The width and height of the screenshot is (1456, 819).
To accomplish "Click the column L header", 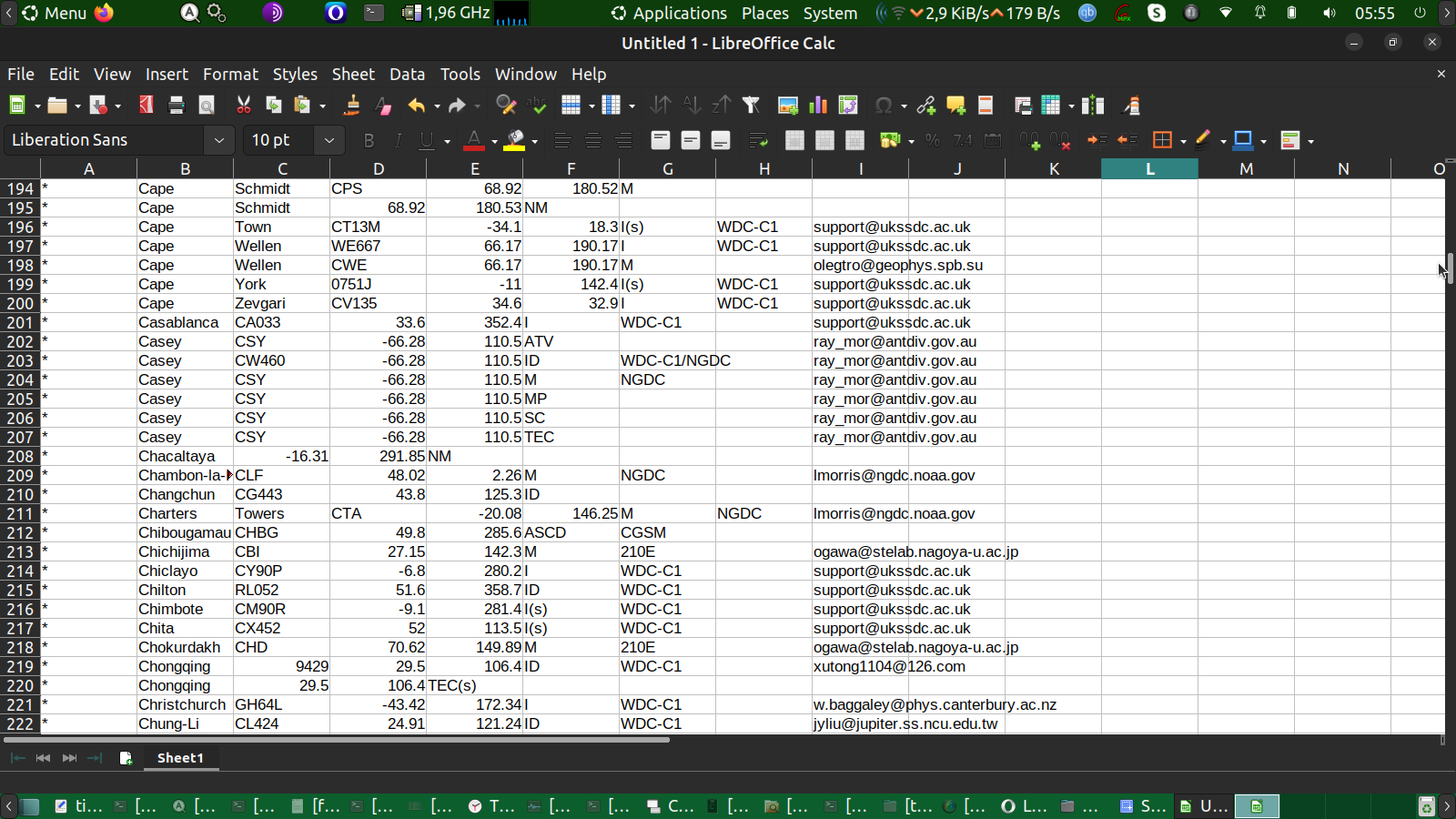I will pos(1149,169).
